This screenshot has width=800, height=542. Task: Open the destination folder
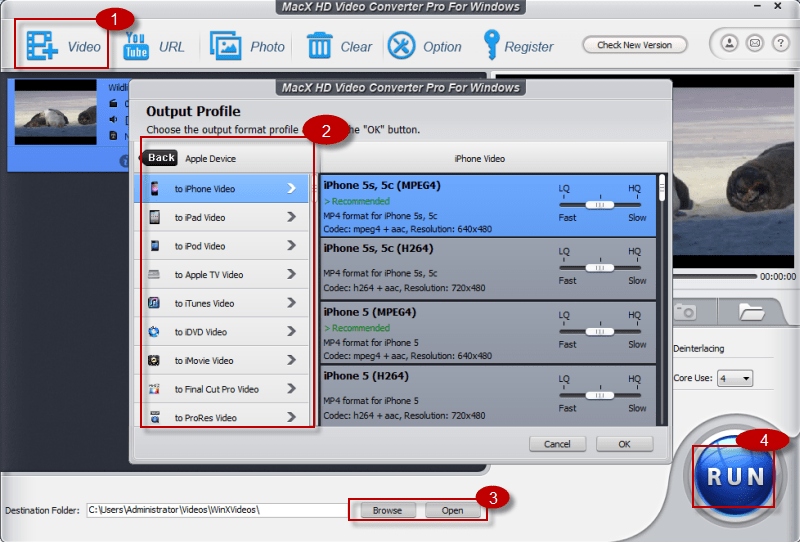453,510
